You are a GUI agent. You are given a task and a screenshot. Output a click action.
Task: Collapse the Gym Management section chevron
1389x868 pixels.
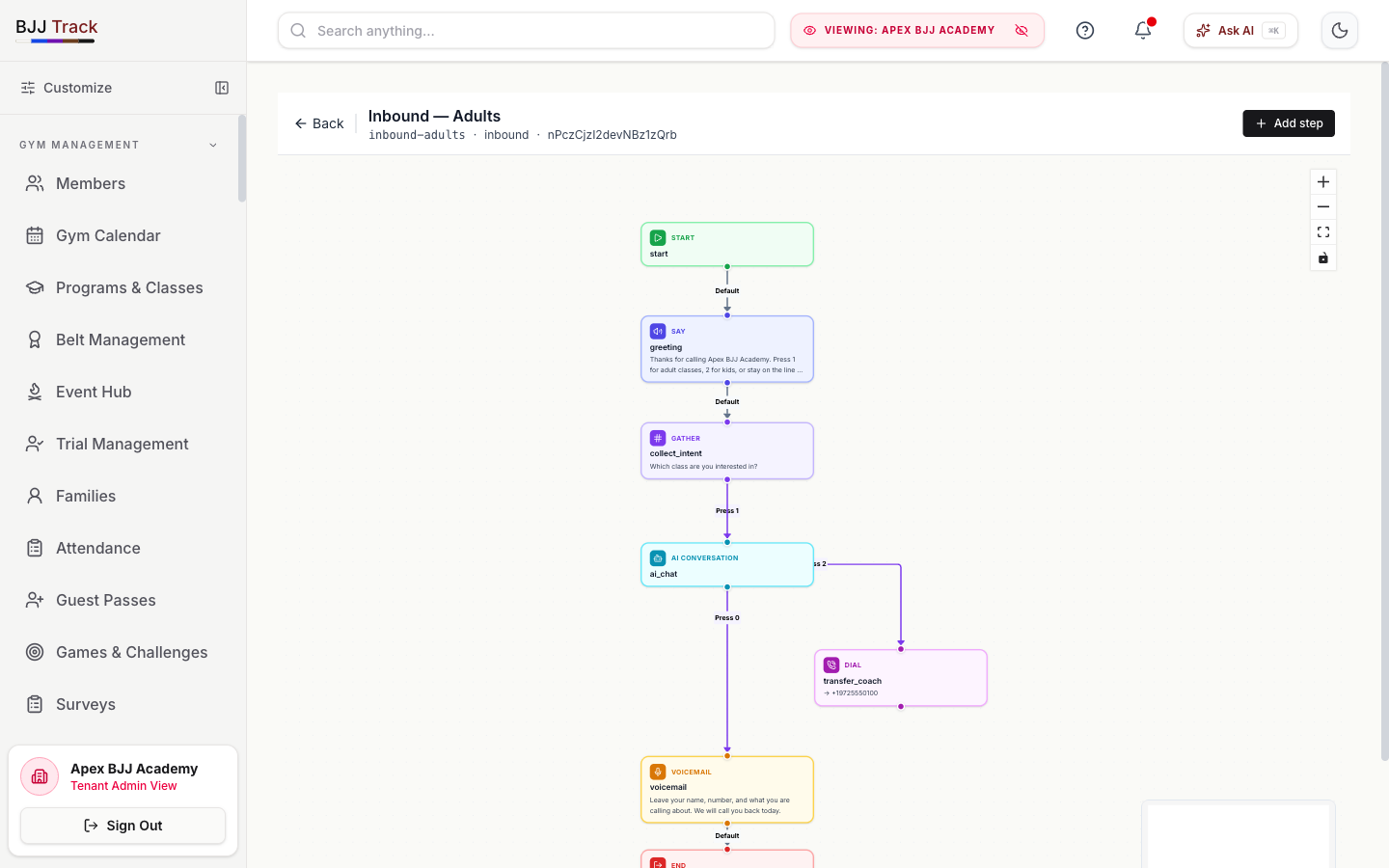point(213,146)
